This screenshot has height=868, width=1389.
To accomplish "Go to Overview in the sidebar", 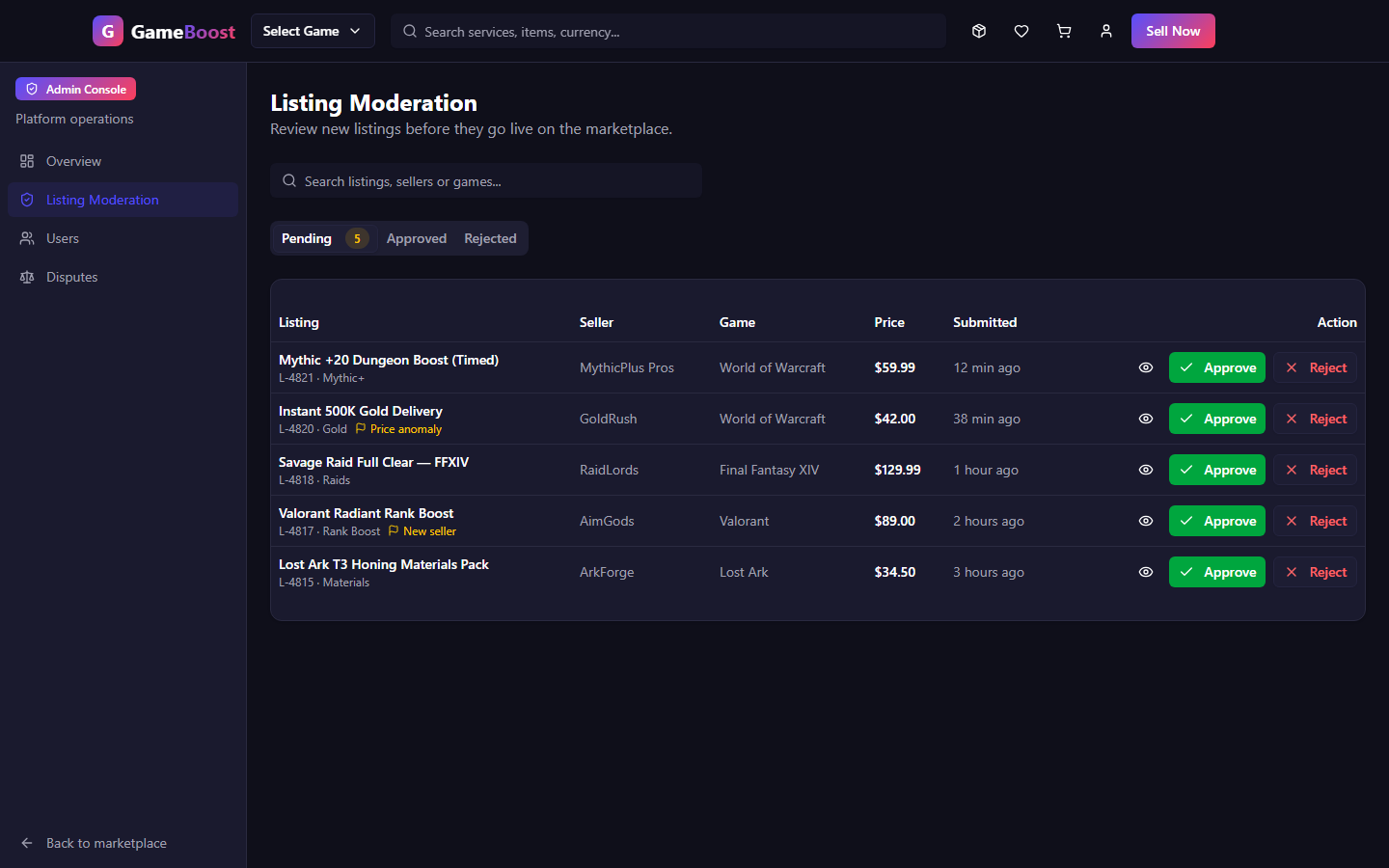I will point(123,161).
